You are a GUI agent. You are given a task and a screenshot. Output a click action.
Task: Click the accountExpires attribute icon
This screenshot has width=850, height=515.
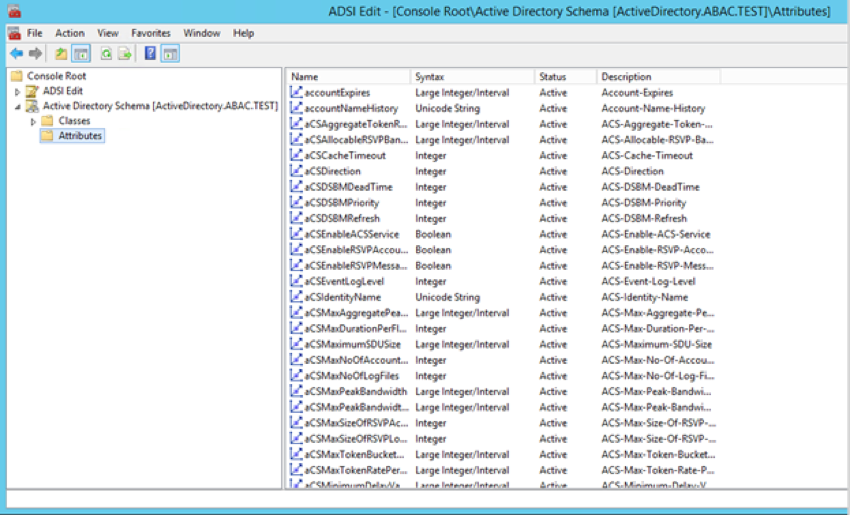coord(297,92)
